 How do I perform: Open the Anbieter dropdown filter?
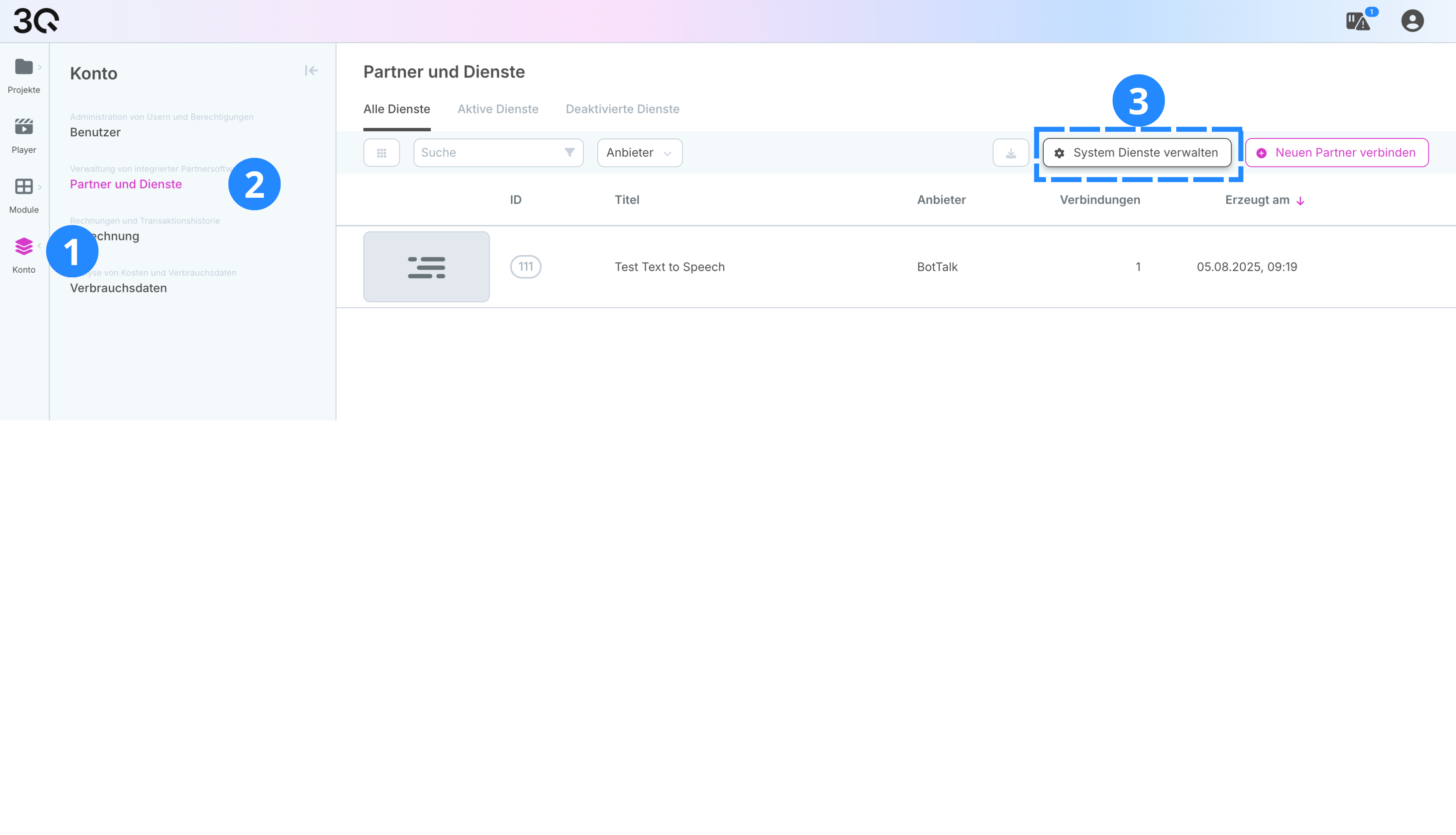[639, 153]
